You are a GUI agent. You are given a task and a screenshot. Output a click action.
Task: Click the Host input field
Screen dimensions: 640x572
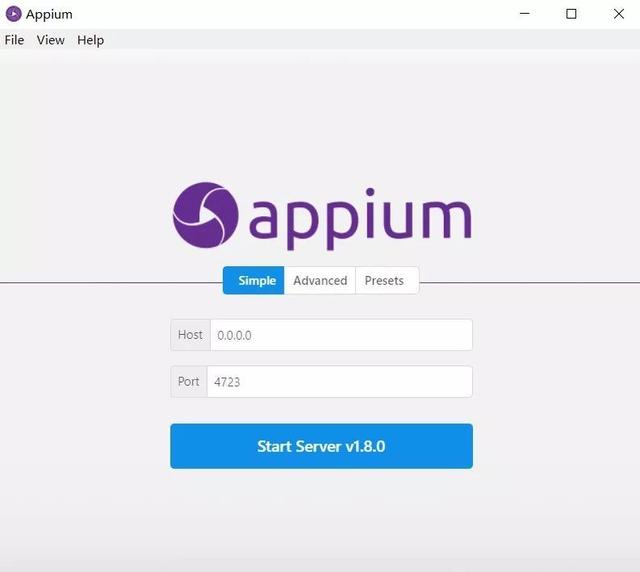[x=341, y=335]
